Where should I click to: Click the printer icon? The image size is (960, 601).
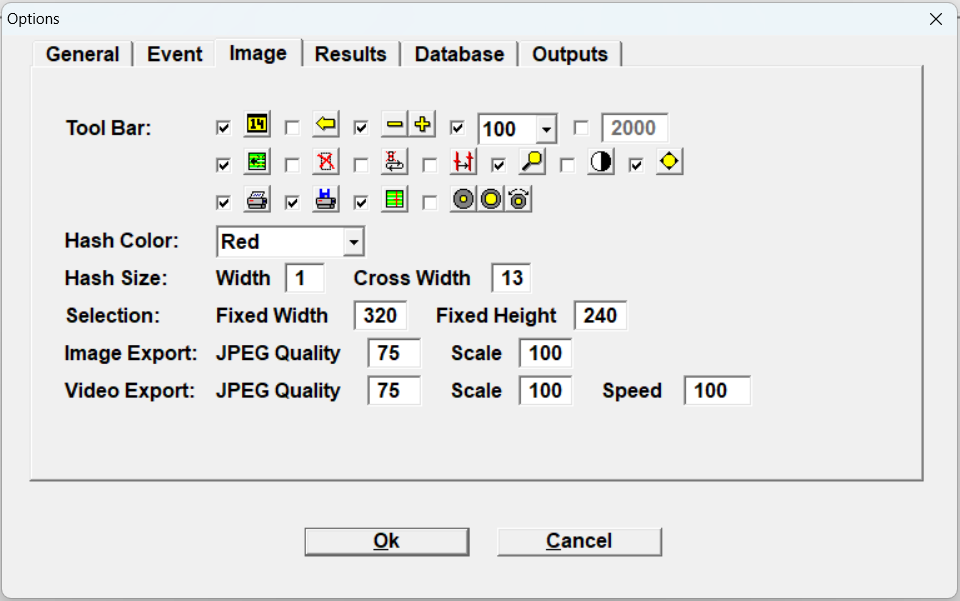257,200
